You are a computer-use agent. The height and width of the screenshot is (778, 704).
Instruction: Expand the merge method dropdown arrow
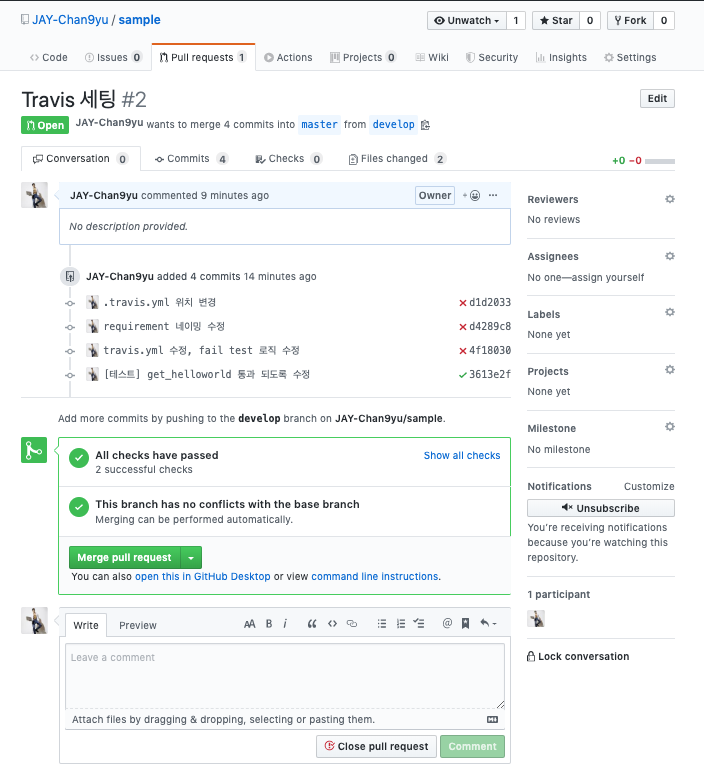pyautogui.click(x=191, y=558)
